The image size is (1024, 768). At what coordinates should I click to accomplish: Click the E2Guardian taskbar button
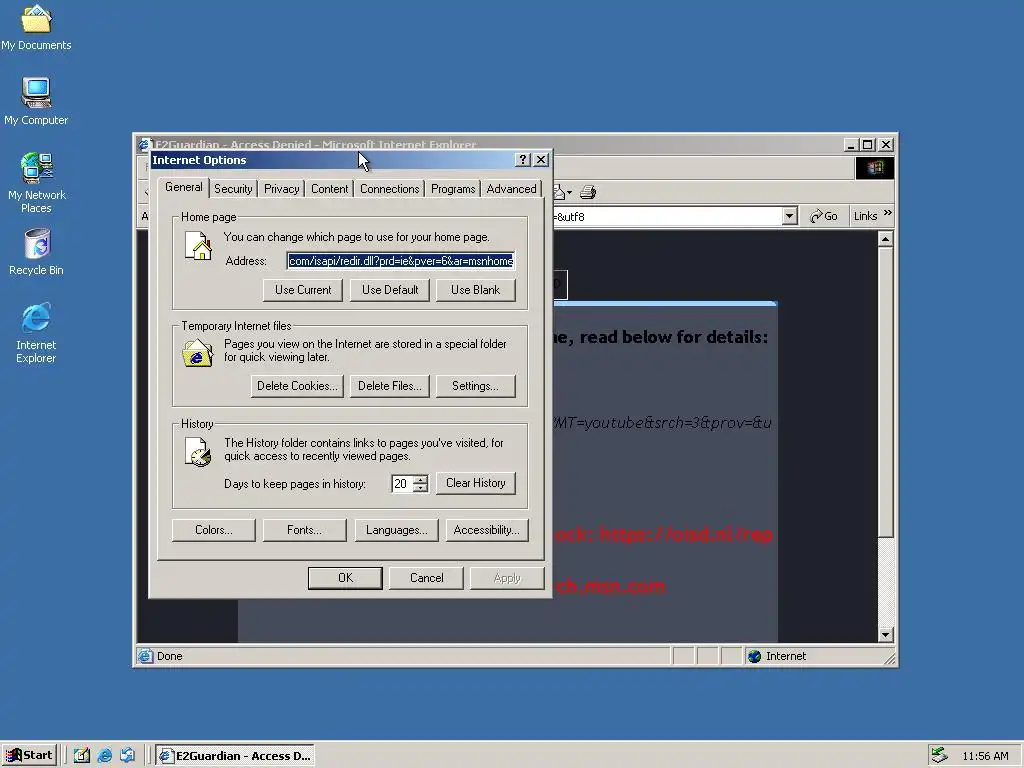[x=235, y=756]
